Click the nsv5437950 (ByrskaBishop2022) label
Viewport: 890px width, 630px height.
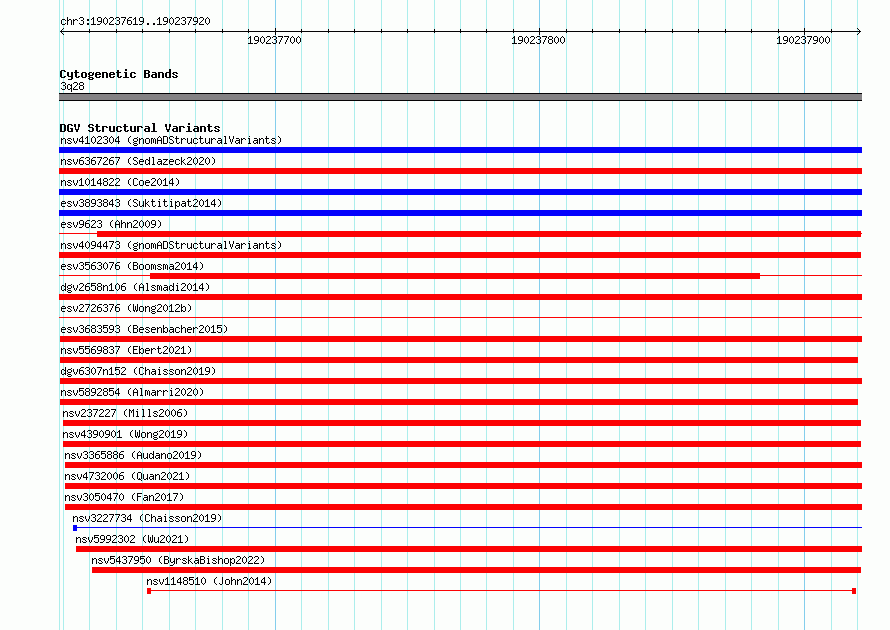[x=178, y=560]
